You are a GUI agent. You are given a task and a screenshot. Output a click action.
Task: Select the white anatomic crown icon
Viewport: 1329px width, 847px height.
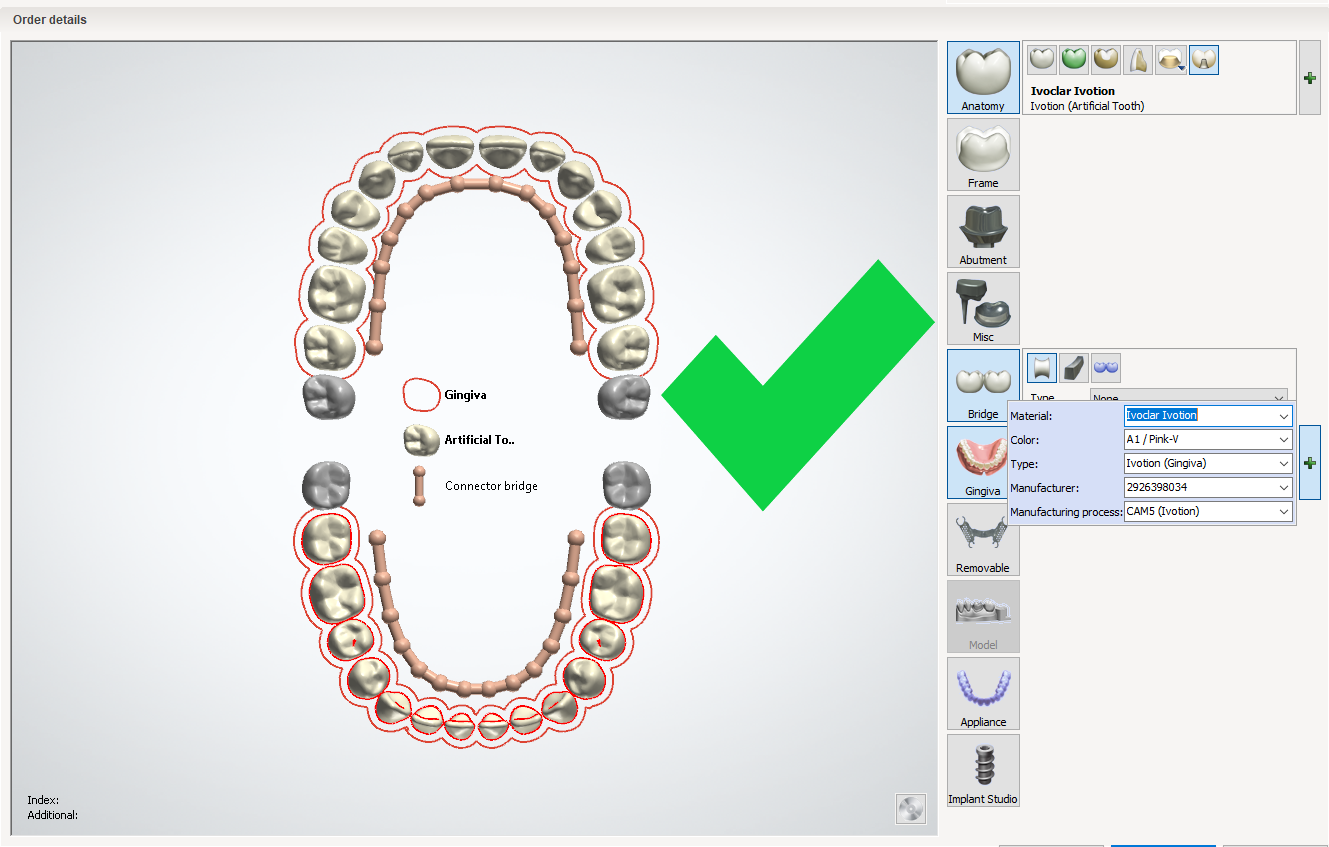1041,59
